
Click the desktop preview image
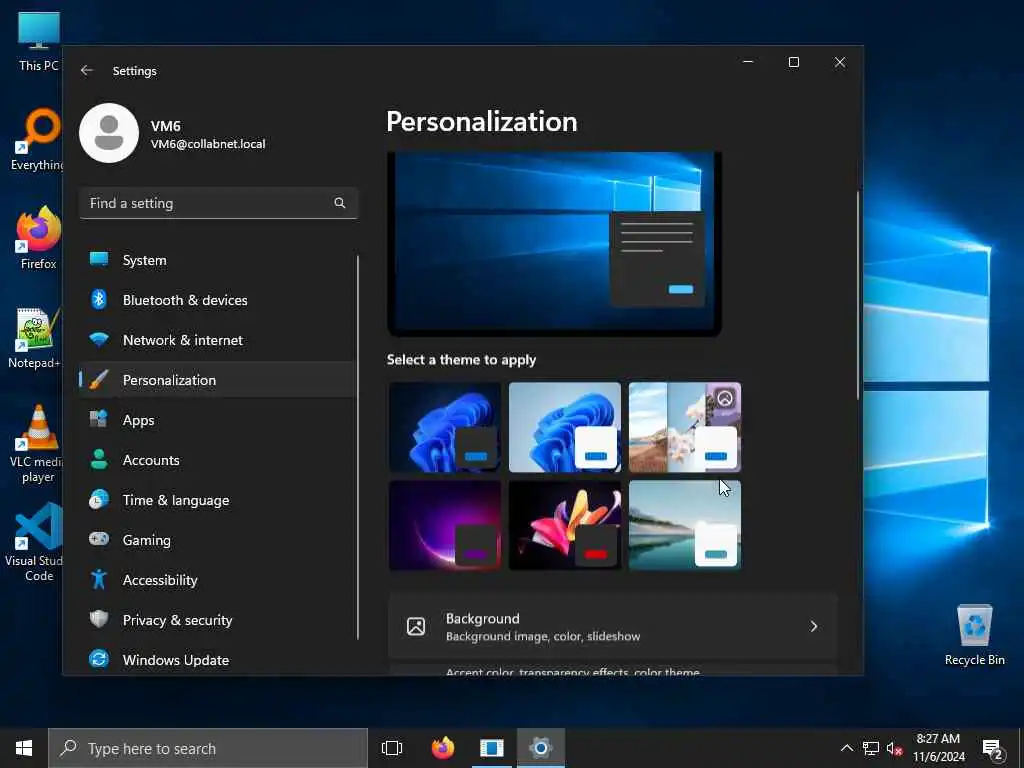click(x=554, y=244)
